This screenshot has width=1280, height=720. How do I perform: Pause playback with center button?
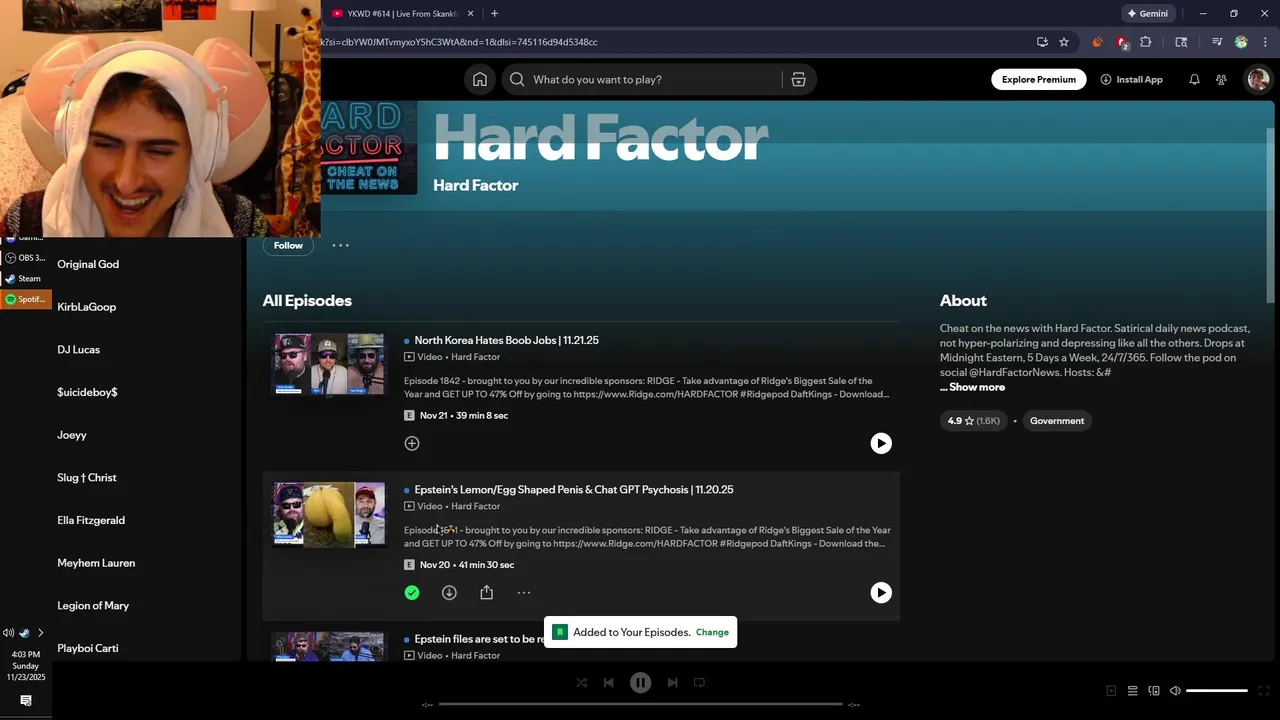pos(640,683)
